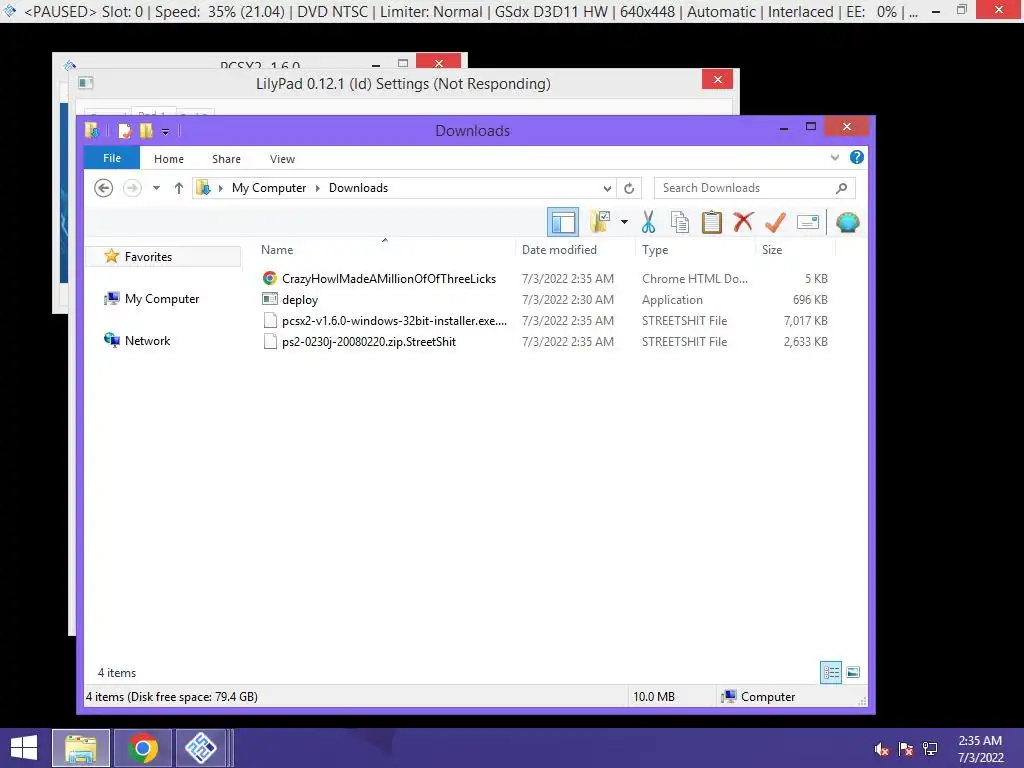Open the Home ribbon tab

point(168,159)
